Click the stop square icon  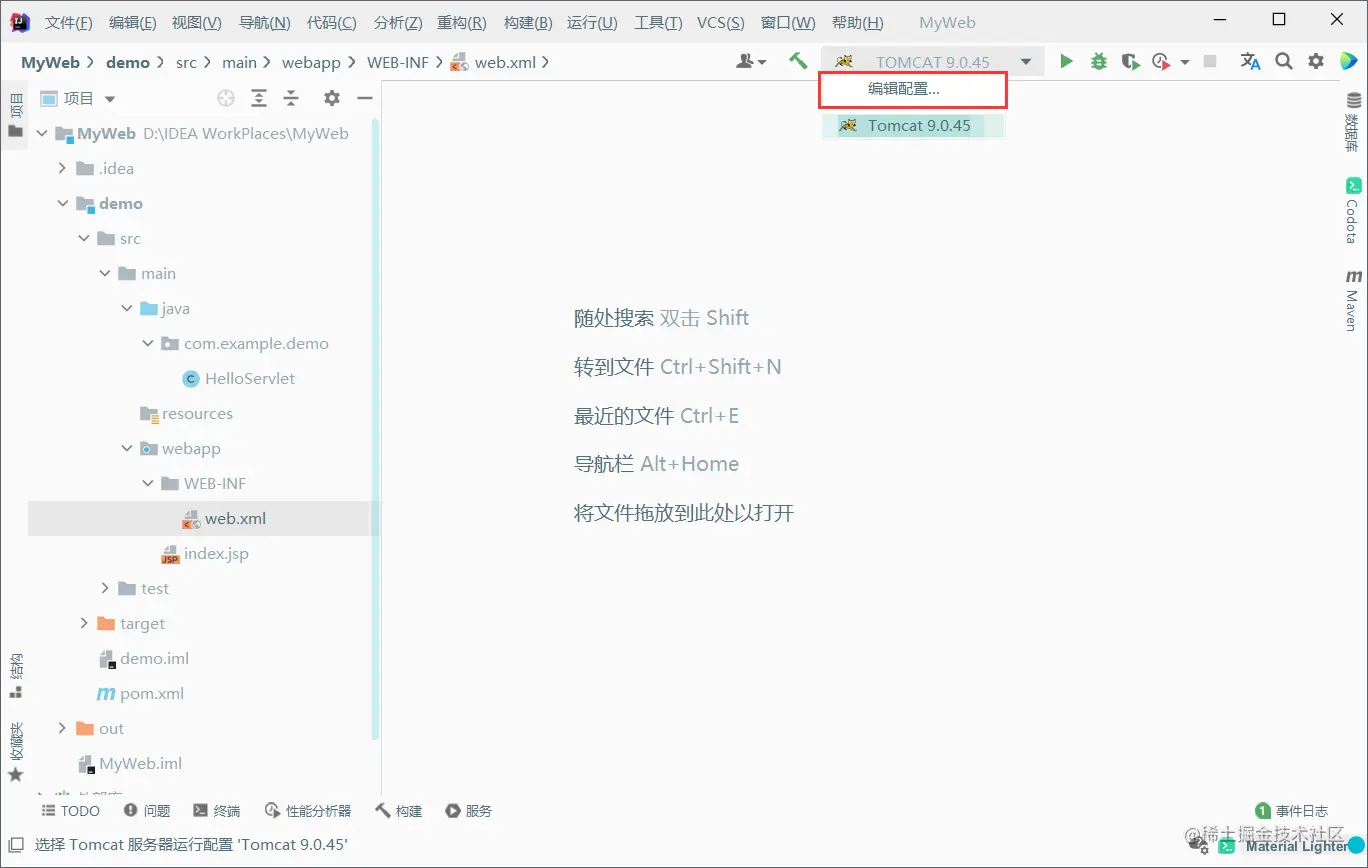[x=1210, y=62]
